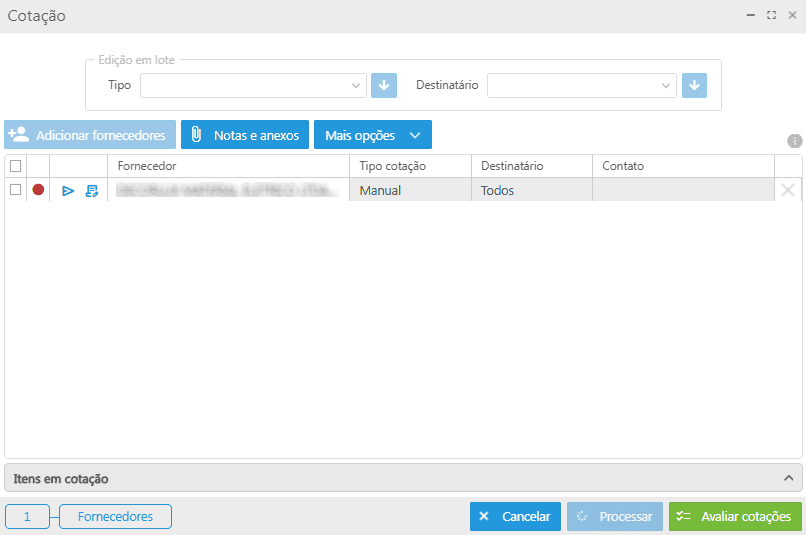Toggle the select-all checkbox in table header
The width and height of the screenshot is (806, 535).
15,166
